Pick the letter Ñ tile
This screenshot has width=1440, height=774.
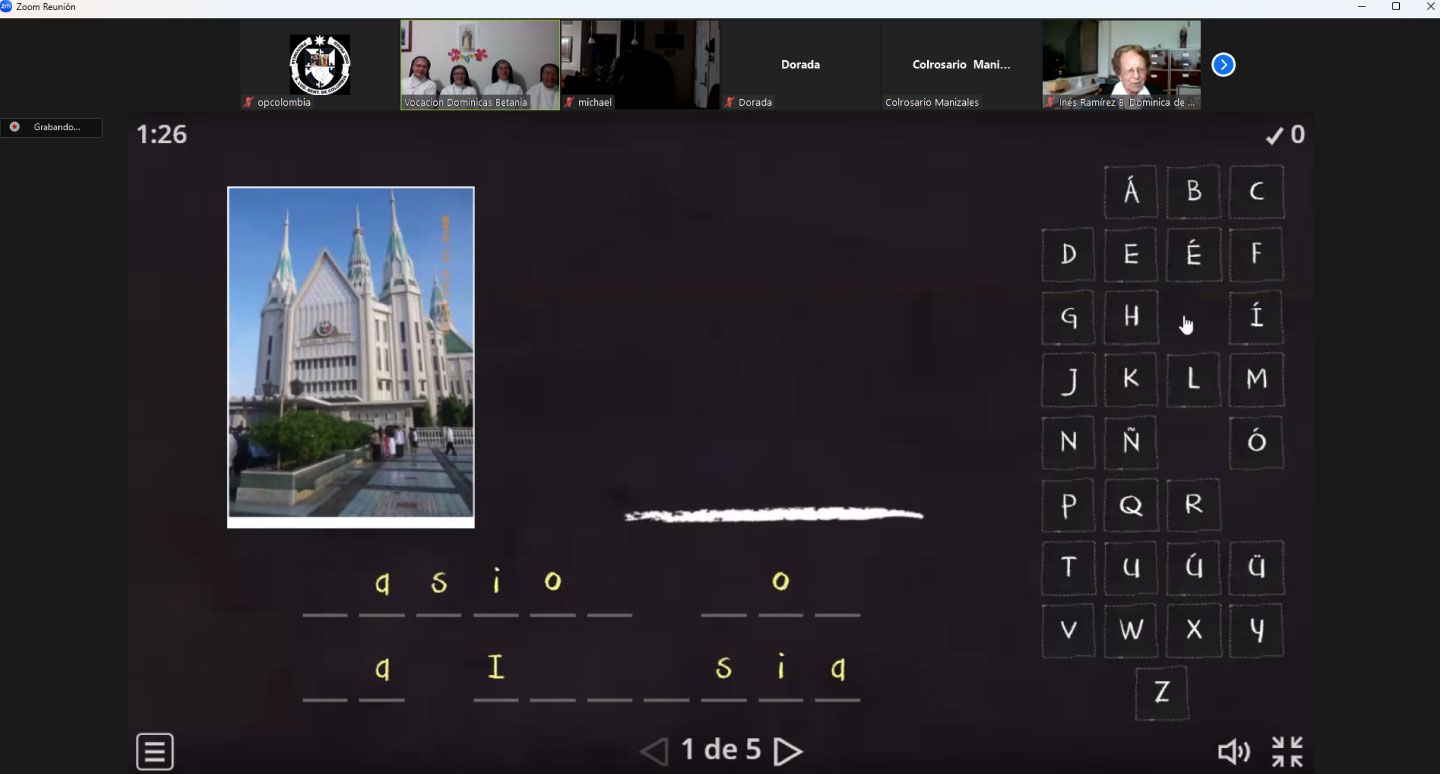1131,442
